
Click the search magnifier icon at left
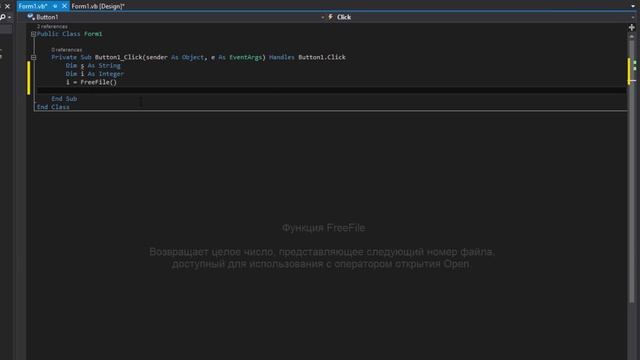[x=3, y=17]
